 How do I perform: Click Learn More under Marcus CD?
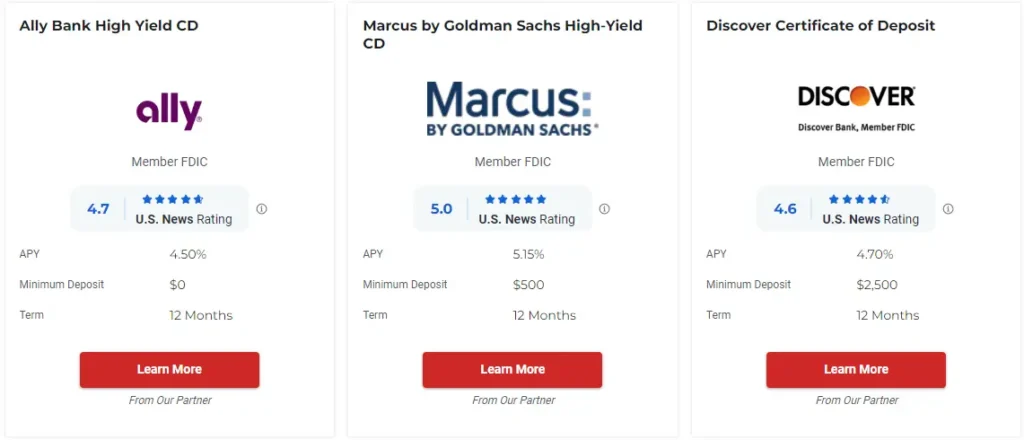tap(513, 369)
